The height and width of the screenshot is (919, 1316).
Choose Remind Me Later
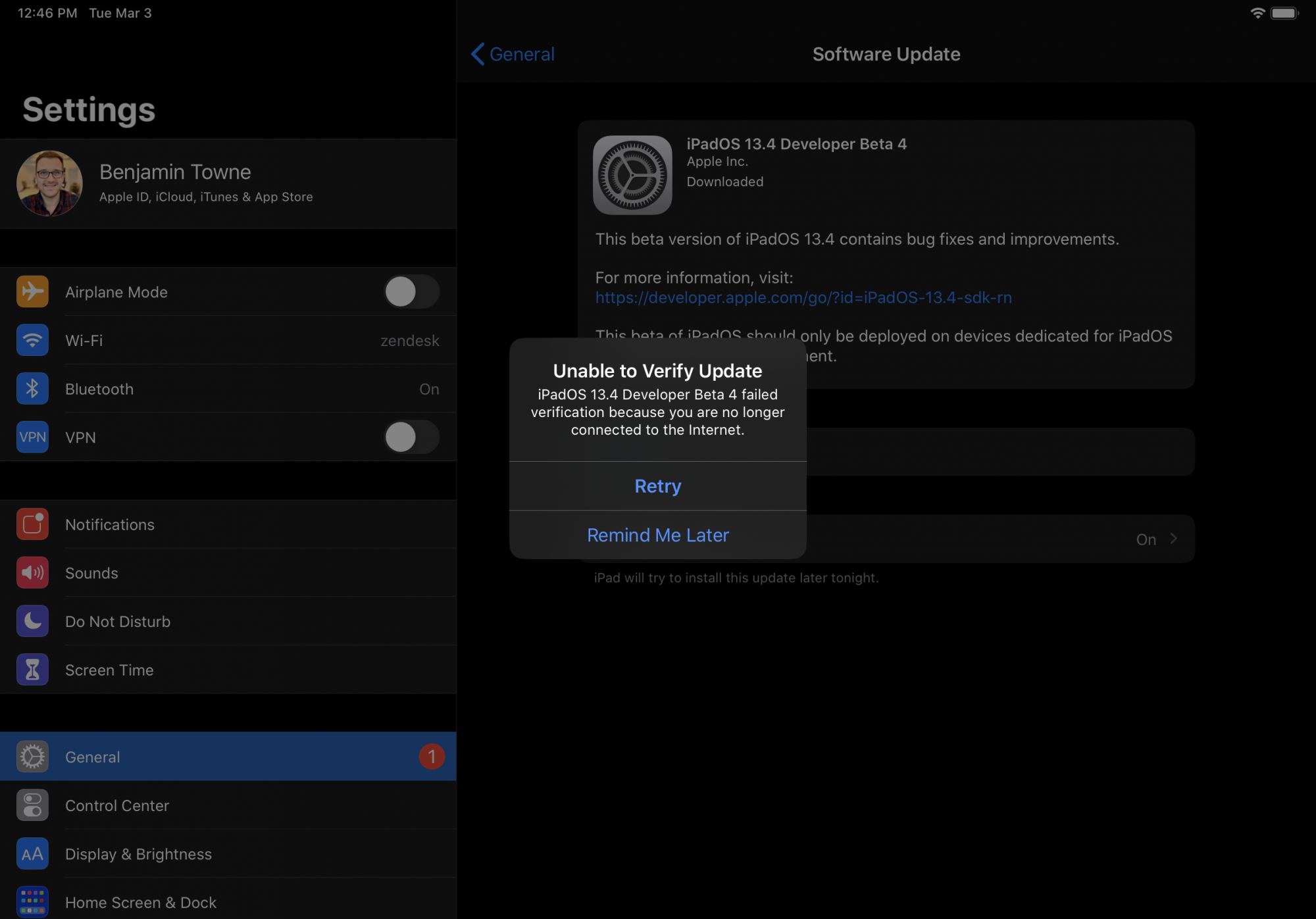point(657,535)
